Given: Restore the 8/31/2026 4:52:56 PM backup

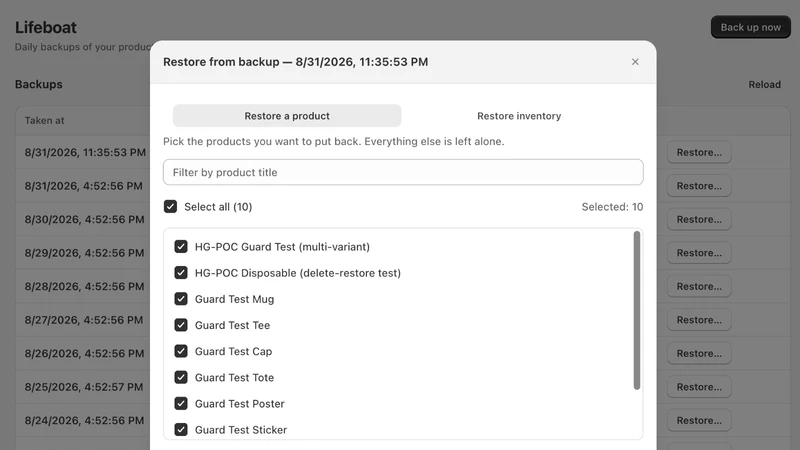Looking at the screenshot, I should (x=699, y=186).
